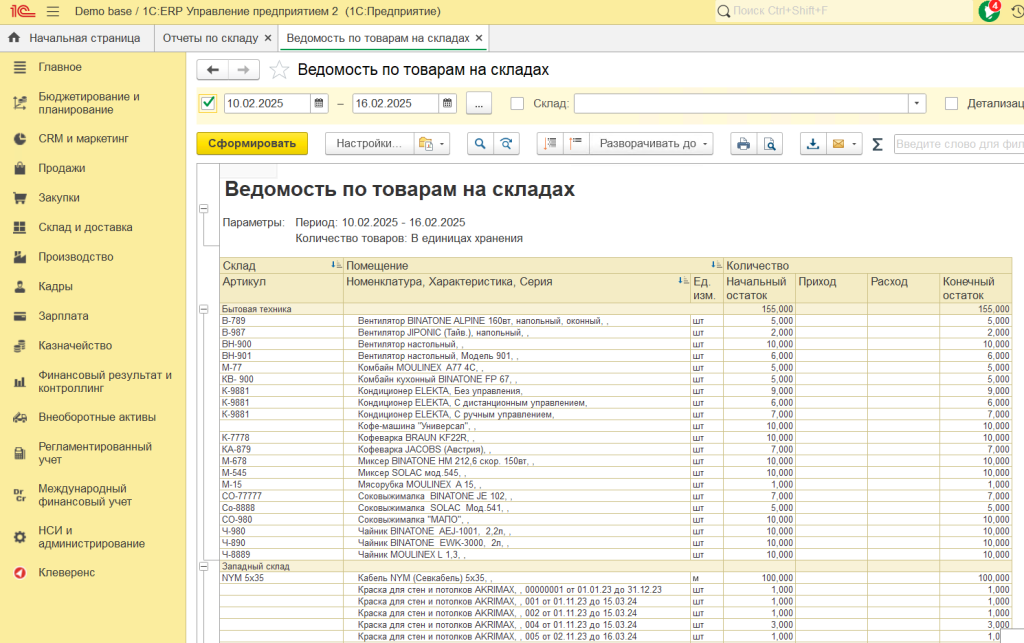Open print preview icon
The image size is (1024, 643).
770,144
